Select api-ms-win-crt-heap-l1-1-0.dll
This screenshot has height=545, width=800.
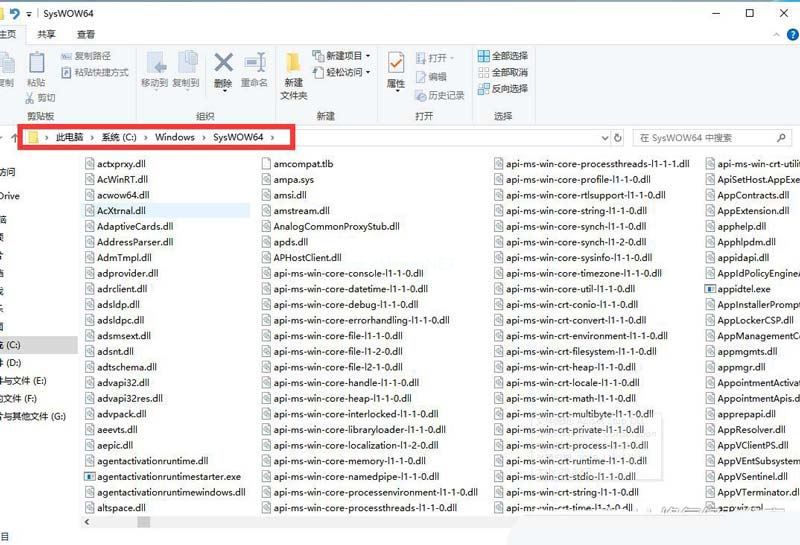(x=571, y=367)
